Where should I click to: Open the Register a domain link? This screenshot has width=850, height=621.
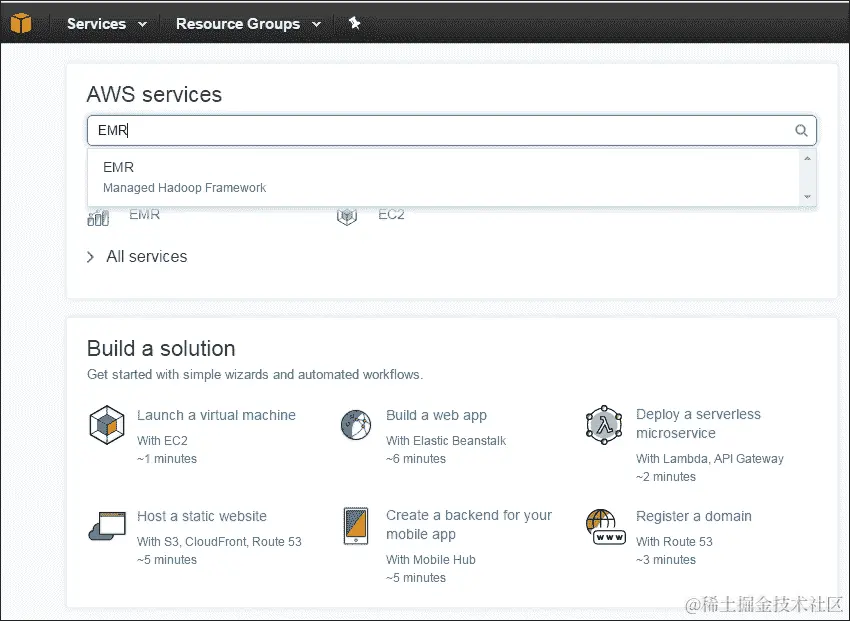pyautogui.click(x=694, y=516)
